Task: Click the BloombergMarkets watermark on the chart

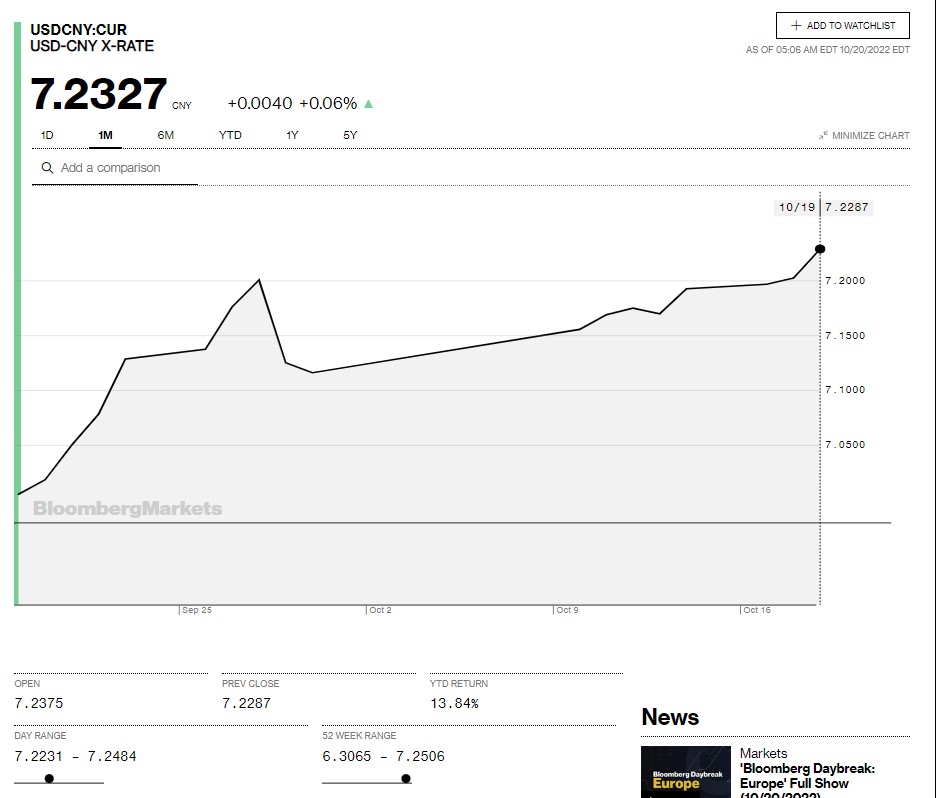Action: click(x=127, y=508)
